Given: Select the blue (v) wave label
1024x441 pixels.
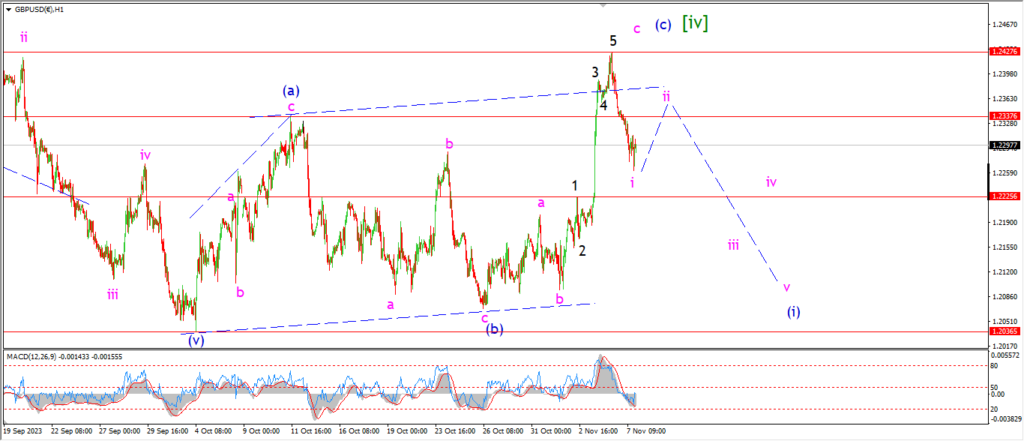Looking at the screenshot, I should tap(196, 340).
